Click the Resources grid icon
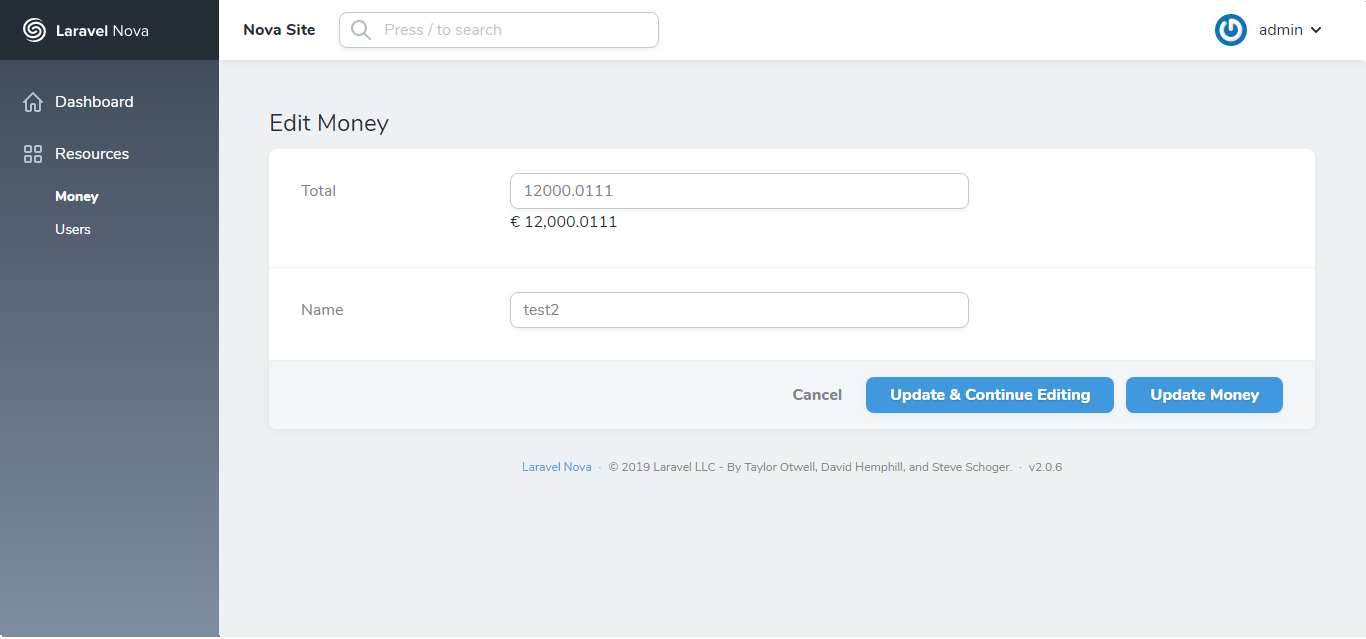1366x639 pixels. coord(33,154)
